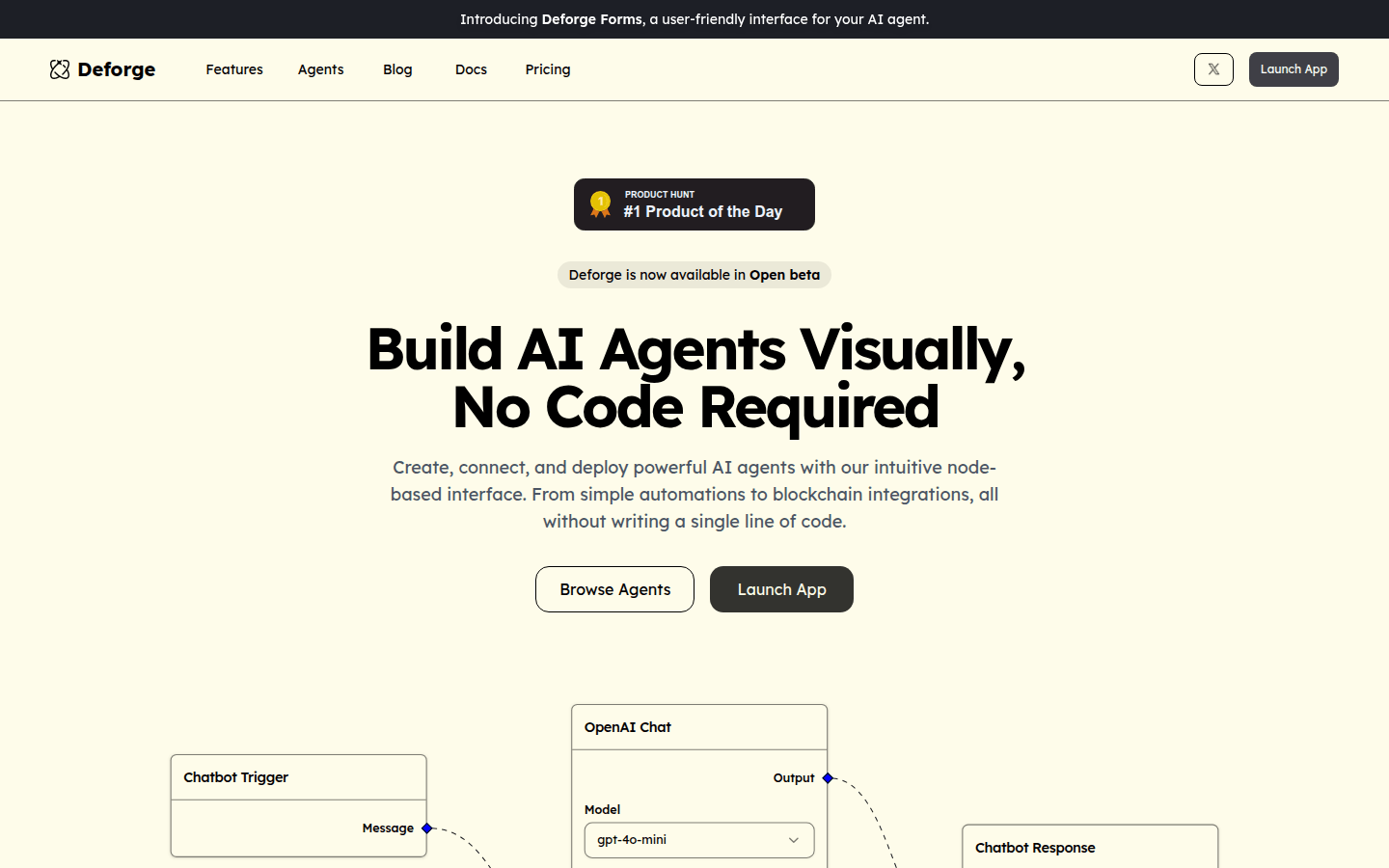Click the Open beta availability pill
The image size is (1389, 868).
click(x=694, y=275)
